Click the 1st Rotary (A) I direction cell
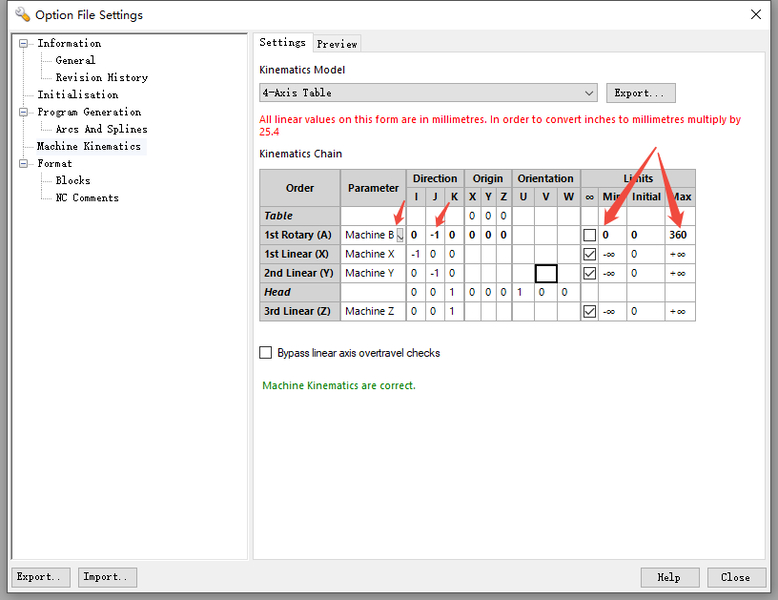This screenshot has width=778, height=600. click(416, 235)
